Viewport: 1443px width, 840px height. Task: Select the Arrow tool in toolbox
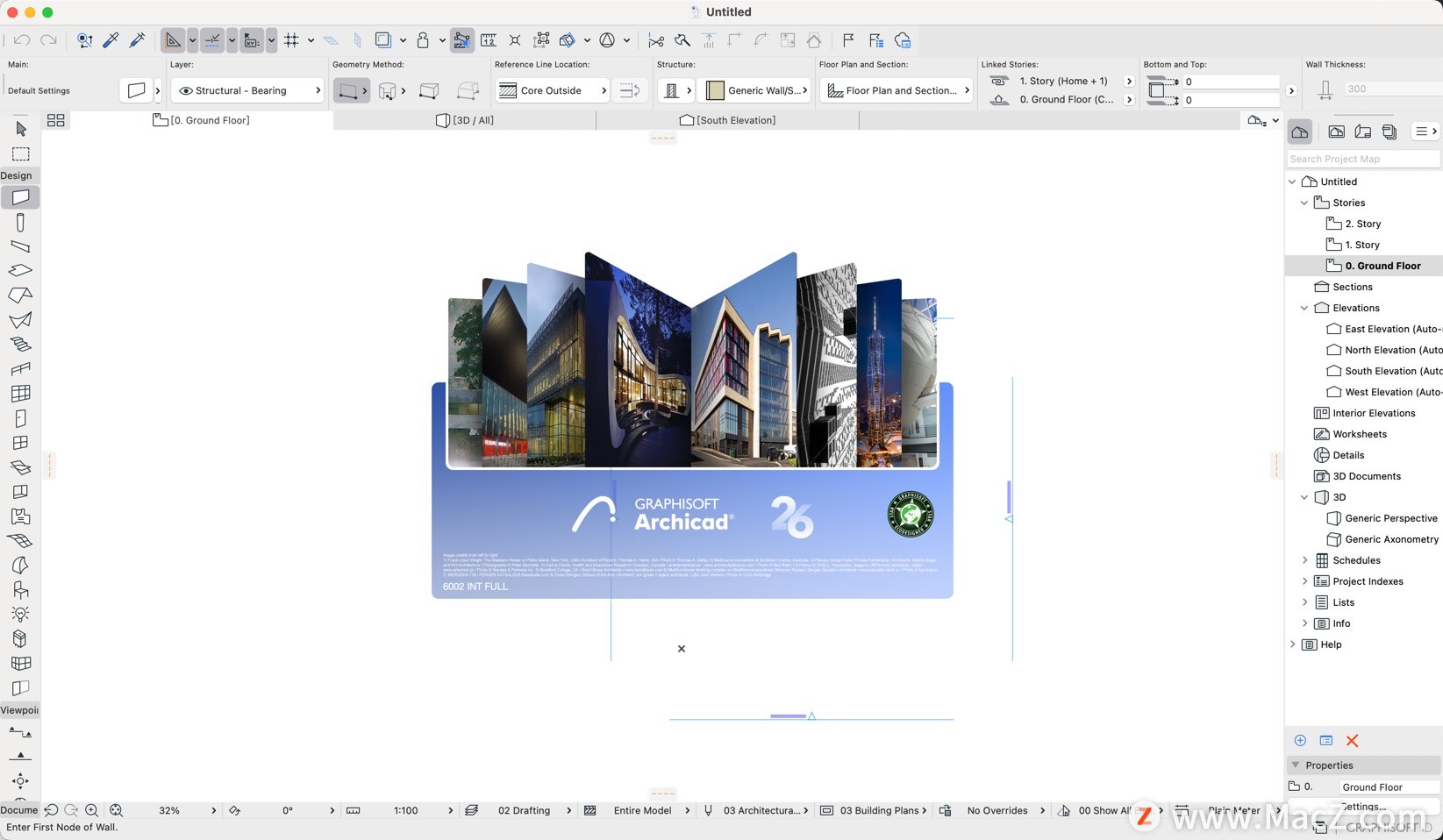(21, 129)
